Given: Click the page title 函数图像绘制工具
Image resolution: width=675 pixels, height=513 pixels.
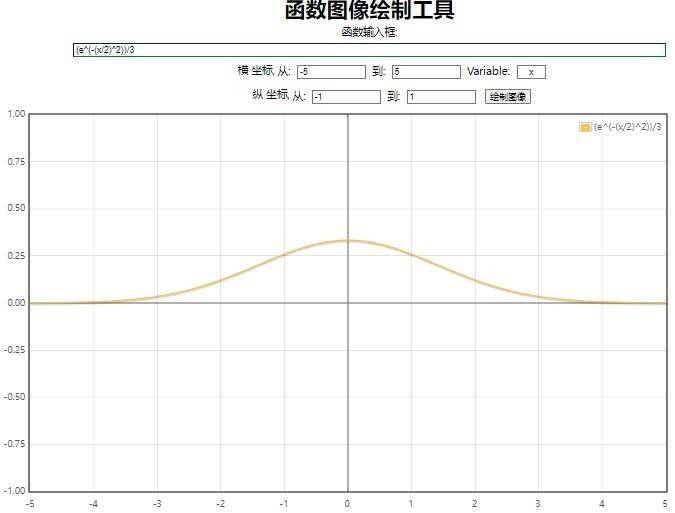Looking at the screenshot, I should click(369, 9).
